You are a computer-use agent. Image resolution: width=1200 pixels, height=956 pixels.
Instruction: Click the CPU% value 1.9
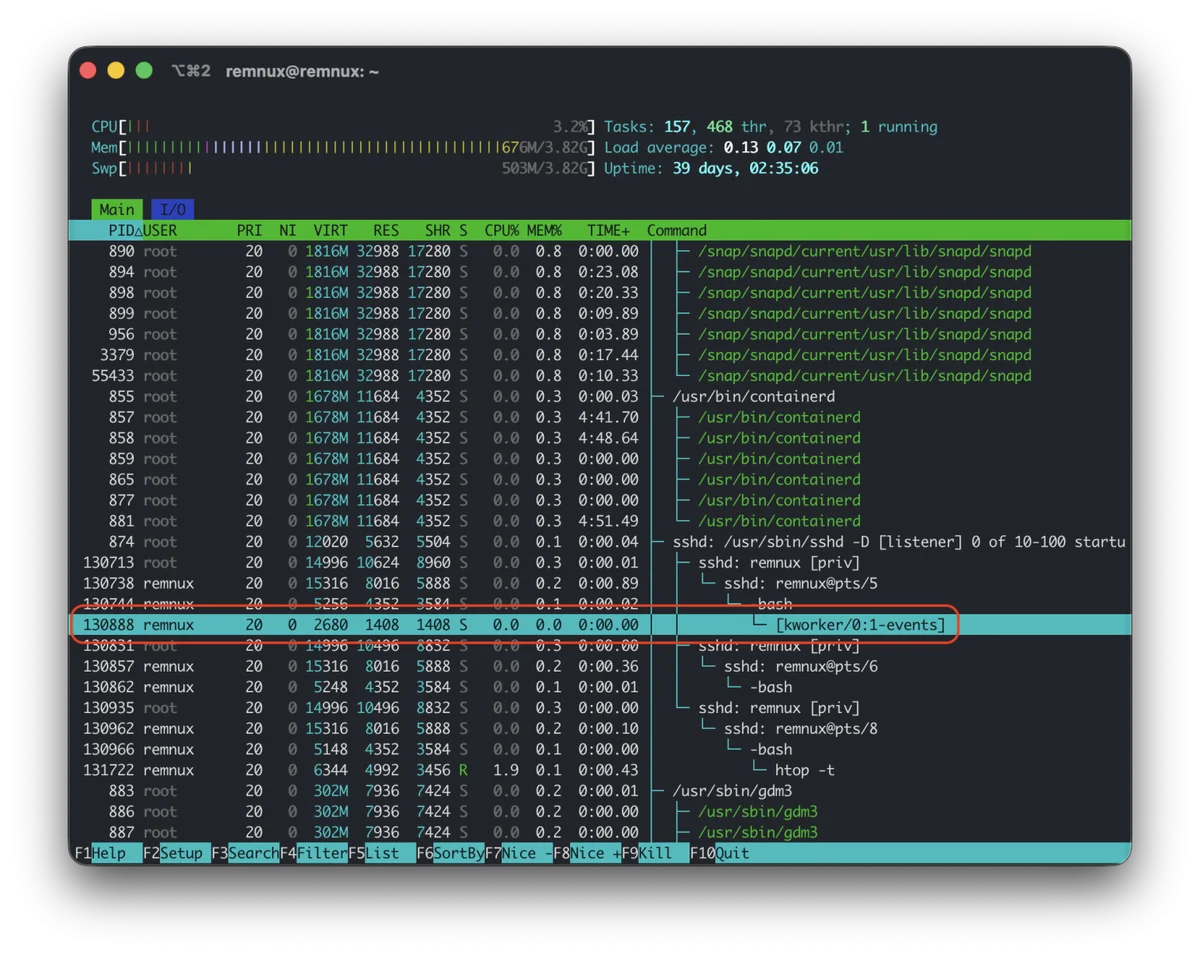pos(507,770)
